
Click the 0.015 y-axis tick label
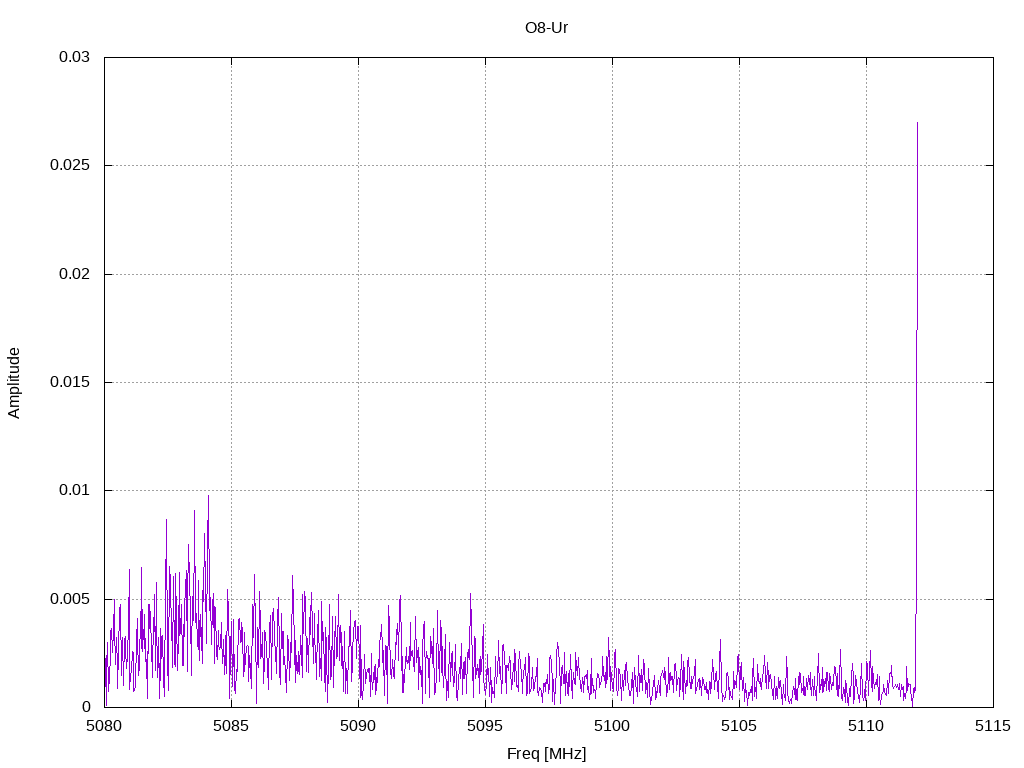tap(69, 382)
